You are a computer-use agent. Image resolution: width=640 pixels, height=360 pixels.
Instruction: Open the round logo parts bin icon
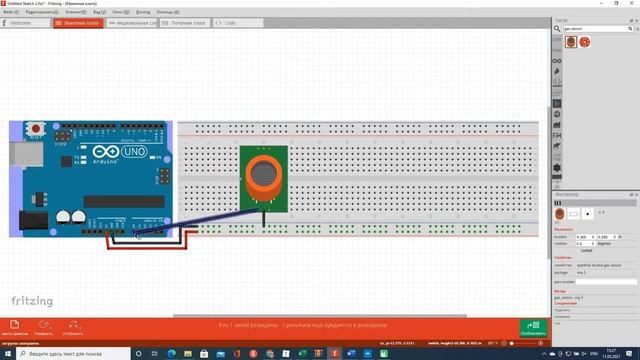tap(557, 114)
